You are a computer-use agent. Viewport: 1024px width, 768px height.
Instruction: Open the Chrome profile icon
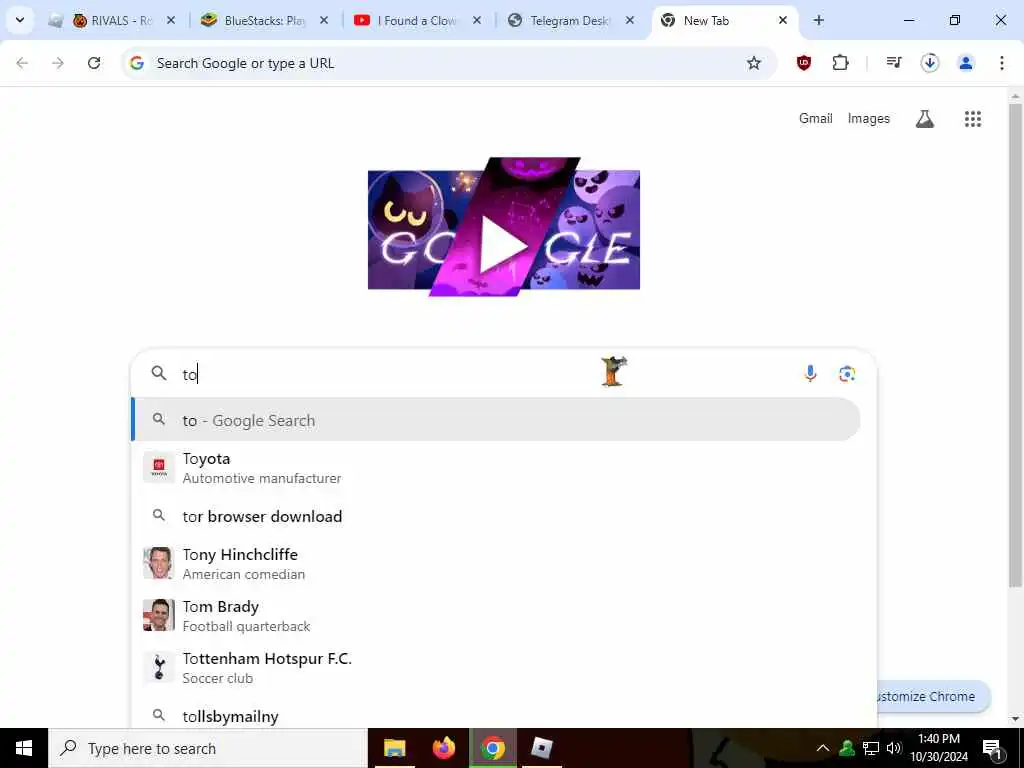pyautogui.click(x=966, y=63)
